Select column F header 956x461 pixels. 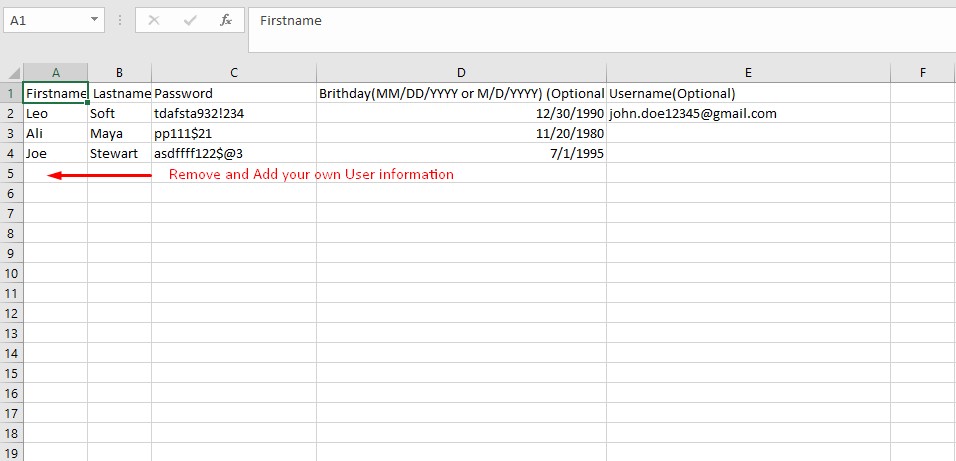point(923,73)
